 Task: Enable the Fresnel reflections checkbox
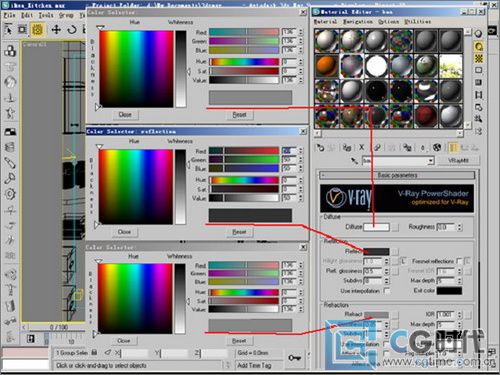459,261
